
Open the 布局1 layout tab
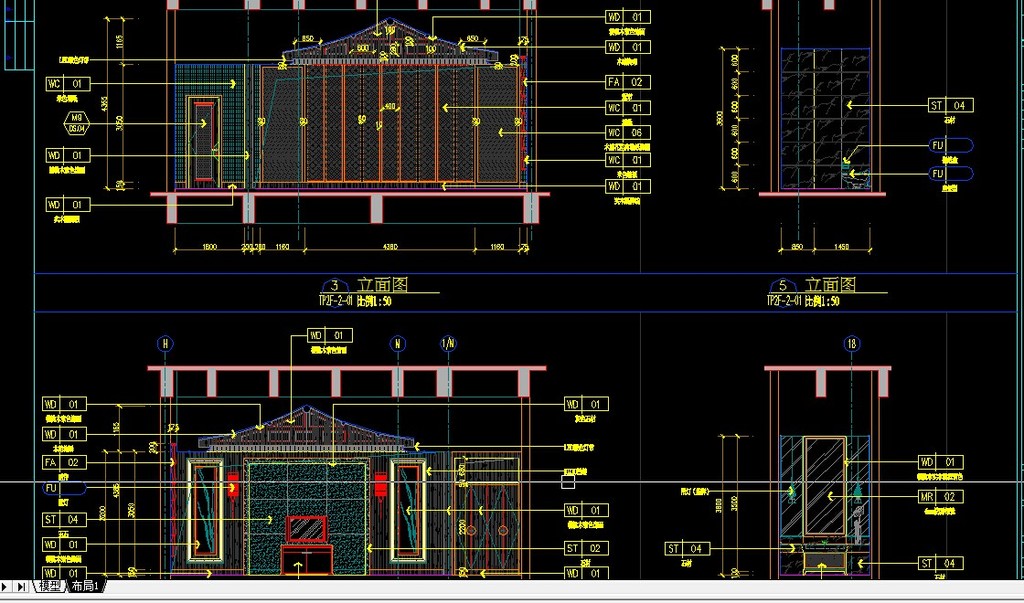point(84,586)
